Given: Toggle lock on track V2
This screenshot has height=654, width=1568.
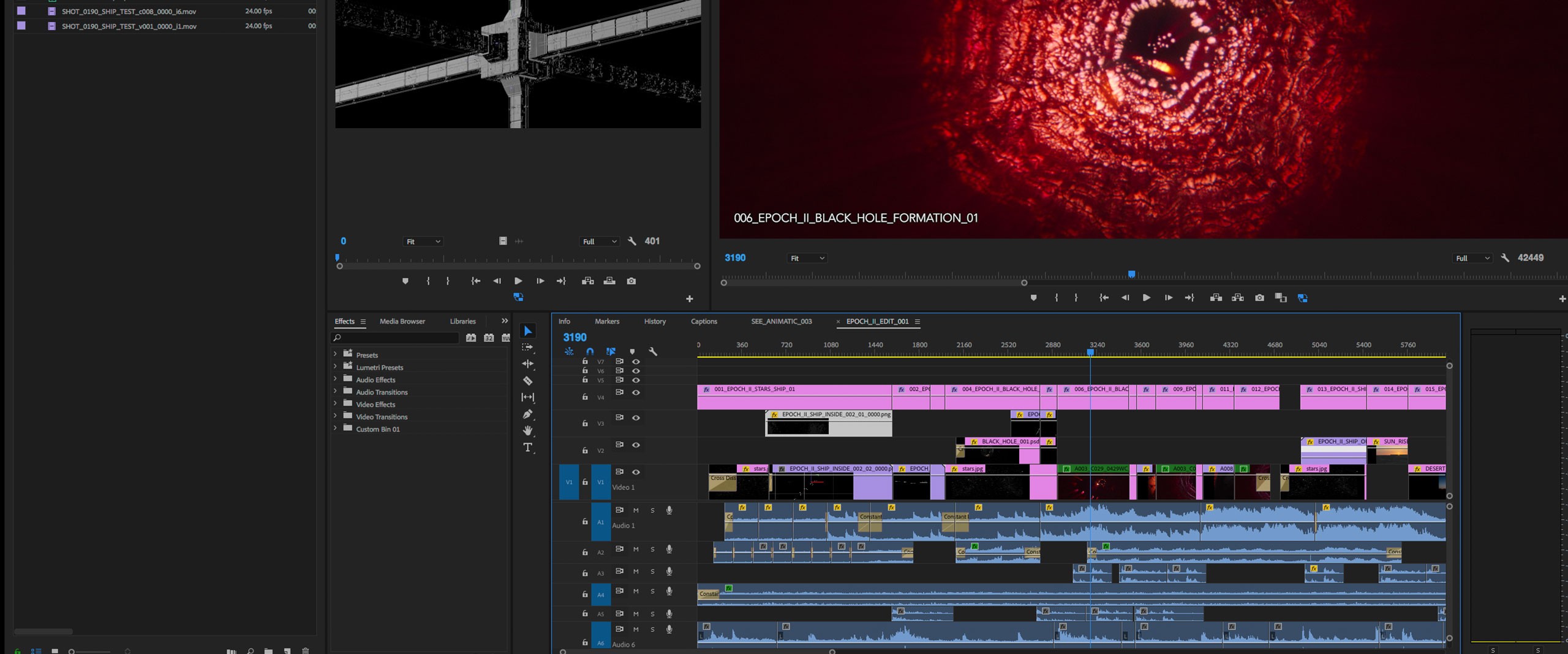Looking at the screenshot, I should click(x=584, y=451).
